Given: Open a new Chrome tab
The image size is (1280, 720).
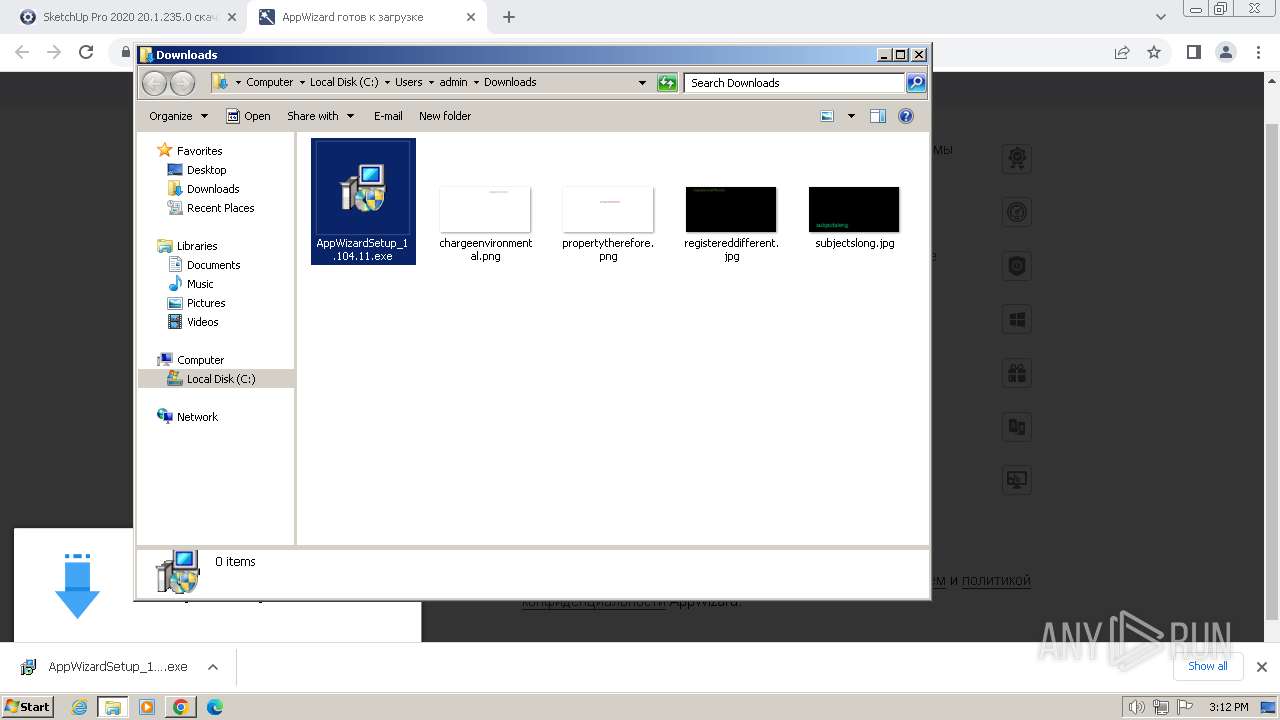Looking at the screenshot, I should (x=509, y=17).
